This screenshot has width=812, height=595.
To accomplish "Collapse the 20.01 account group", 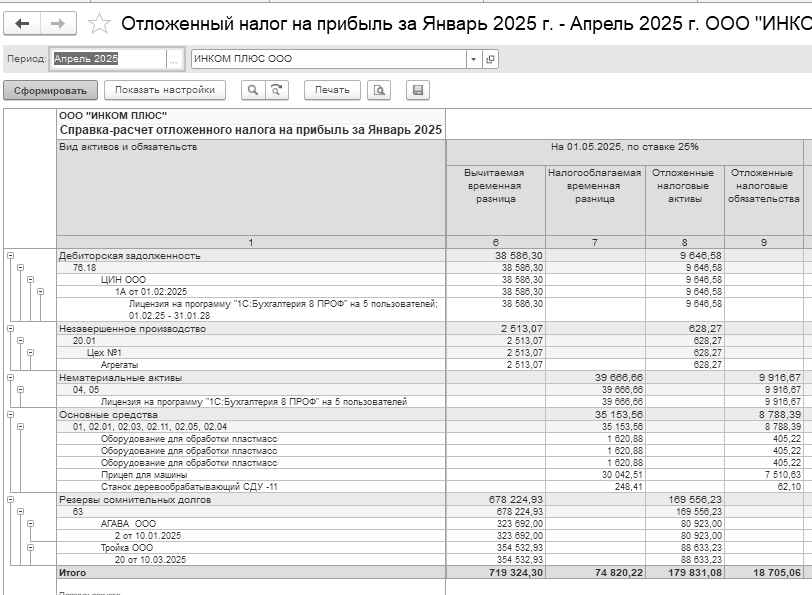I will point(20,341).
